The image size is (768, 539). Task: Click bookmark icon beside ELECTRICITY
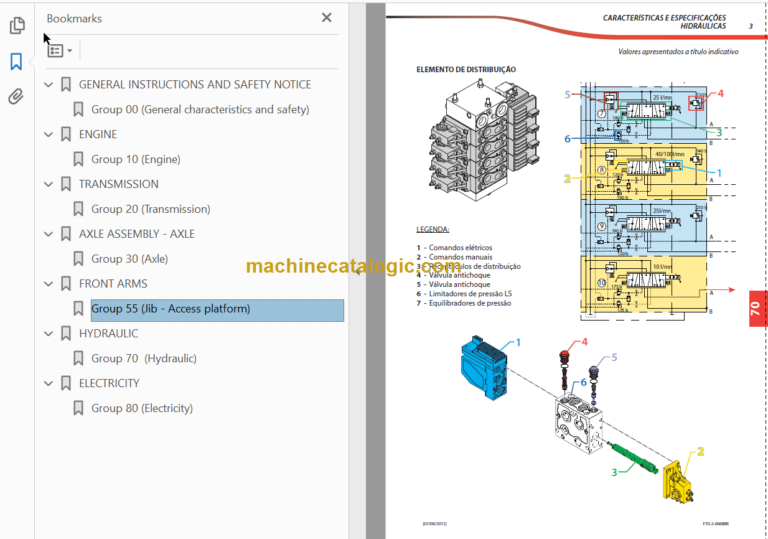pos(66,383)
